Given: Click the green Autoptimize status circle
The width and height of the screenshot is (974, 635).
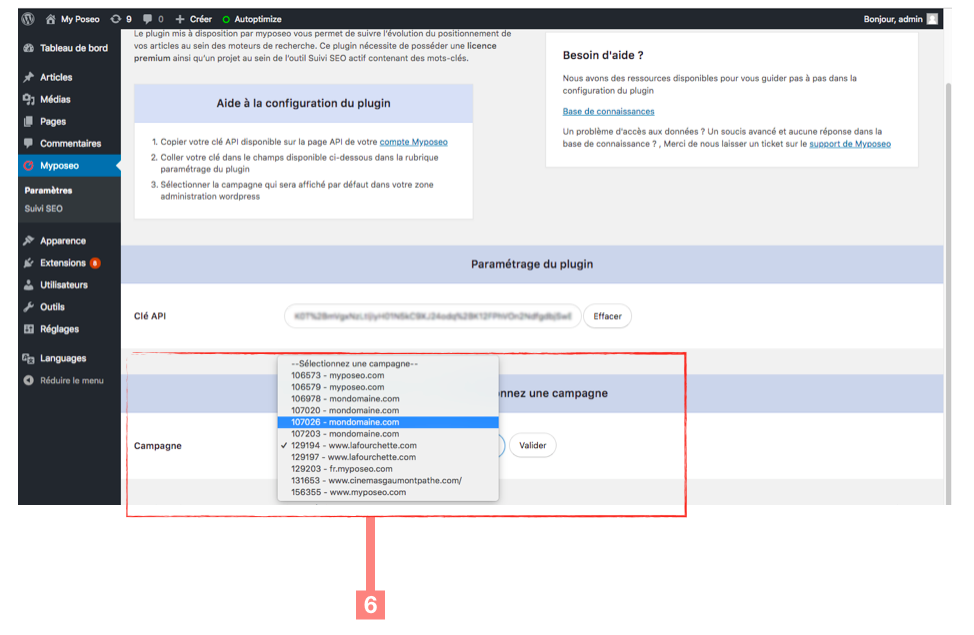Looking at the screenshot, I should coord(226,20).
